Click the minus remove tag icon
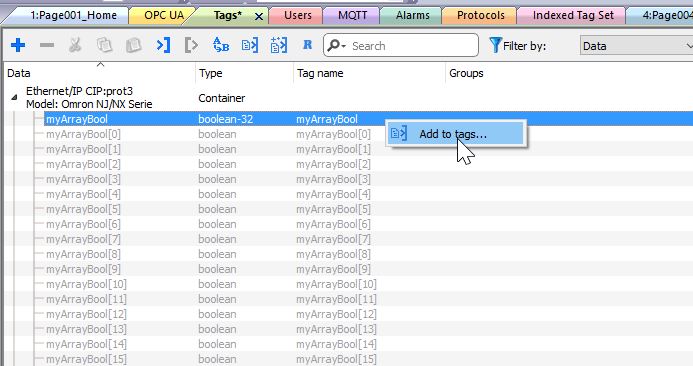693x366 pixels. [x=47, y=45]
